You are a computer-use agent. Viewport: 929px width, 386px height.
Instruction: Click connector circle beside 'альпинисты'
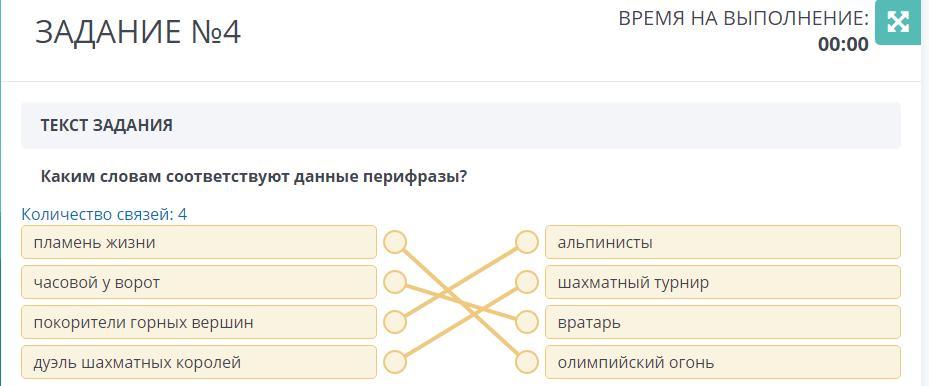(x=527, y=242)
